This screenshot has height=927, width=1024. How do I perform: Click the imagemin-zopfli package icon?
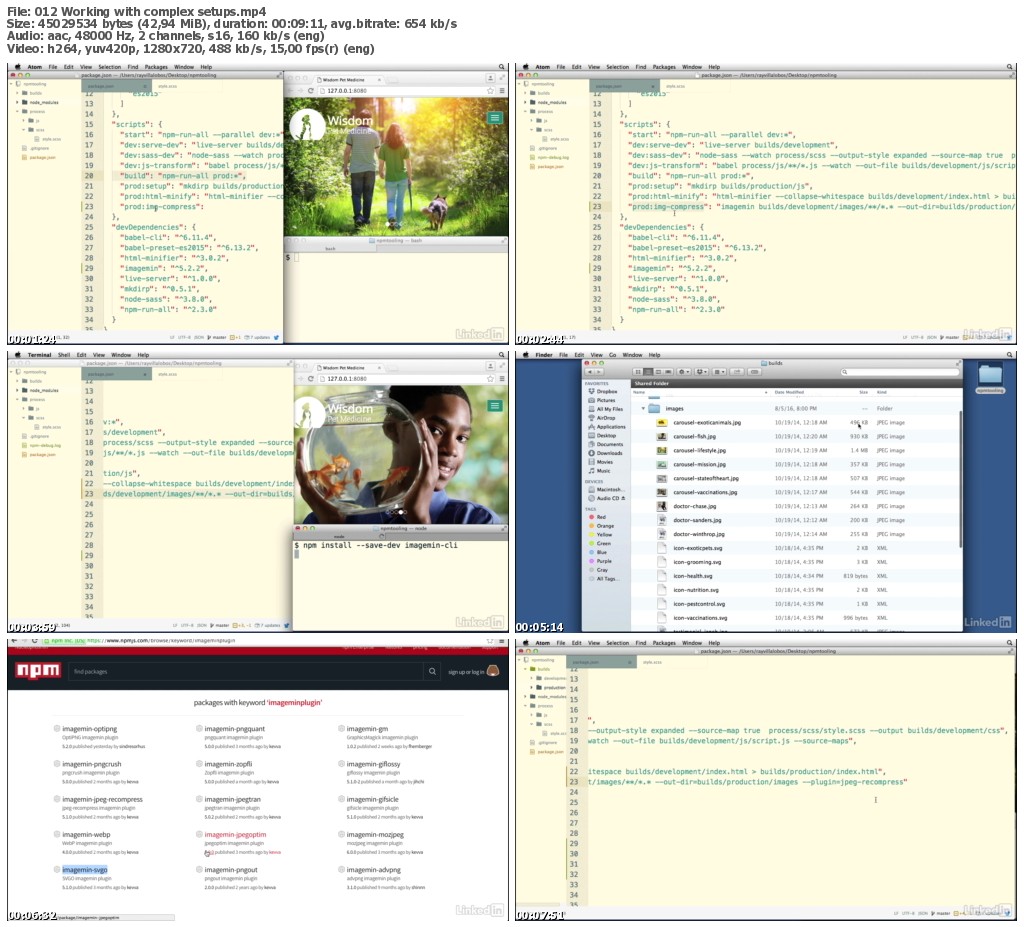tap(199, 764)
